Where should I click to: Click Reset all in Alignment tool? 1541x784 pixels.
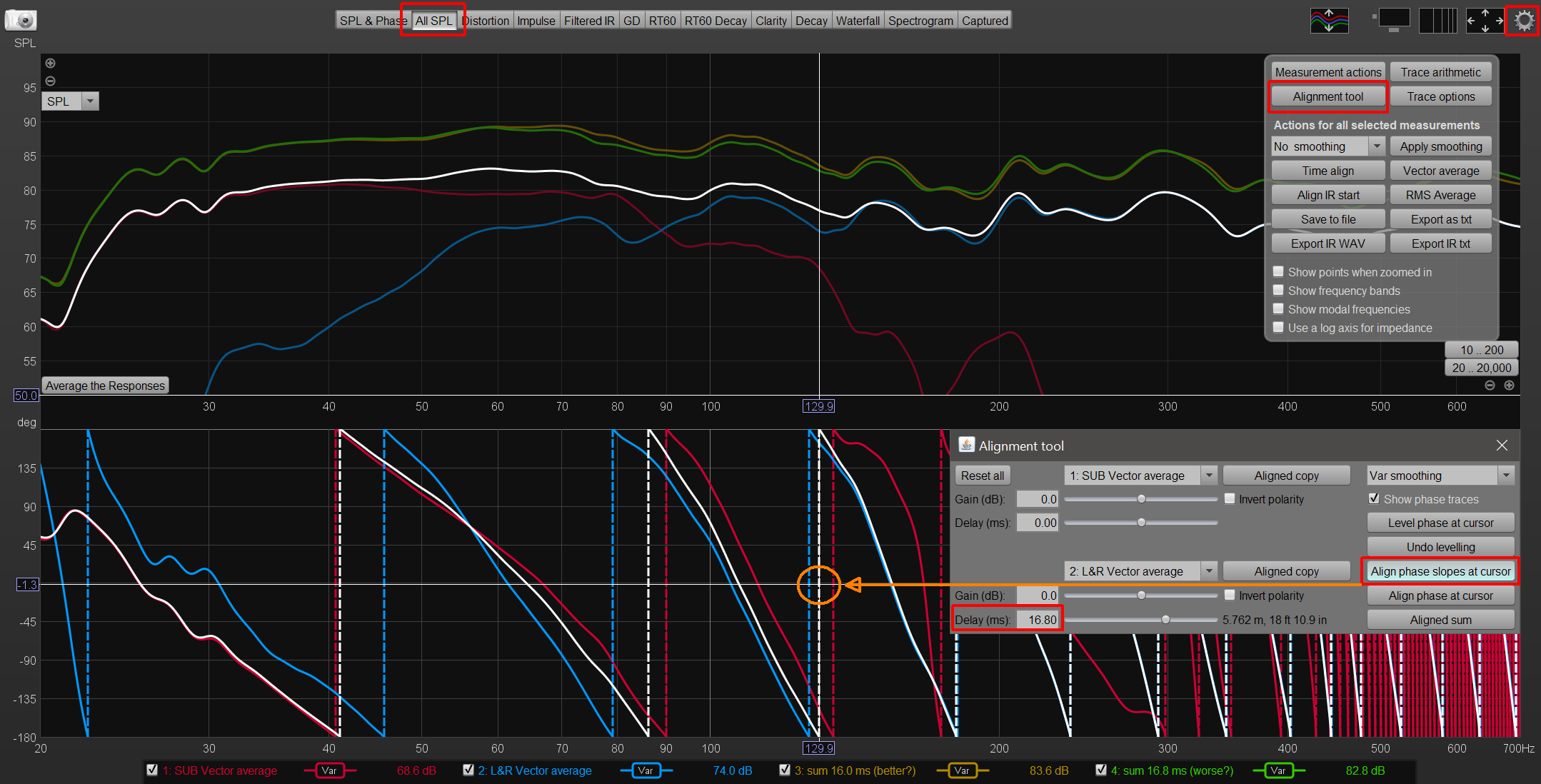pos(983,476)
